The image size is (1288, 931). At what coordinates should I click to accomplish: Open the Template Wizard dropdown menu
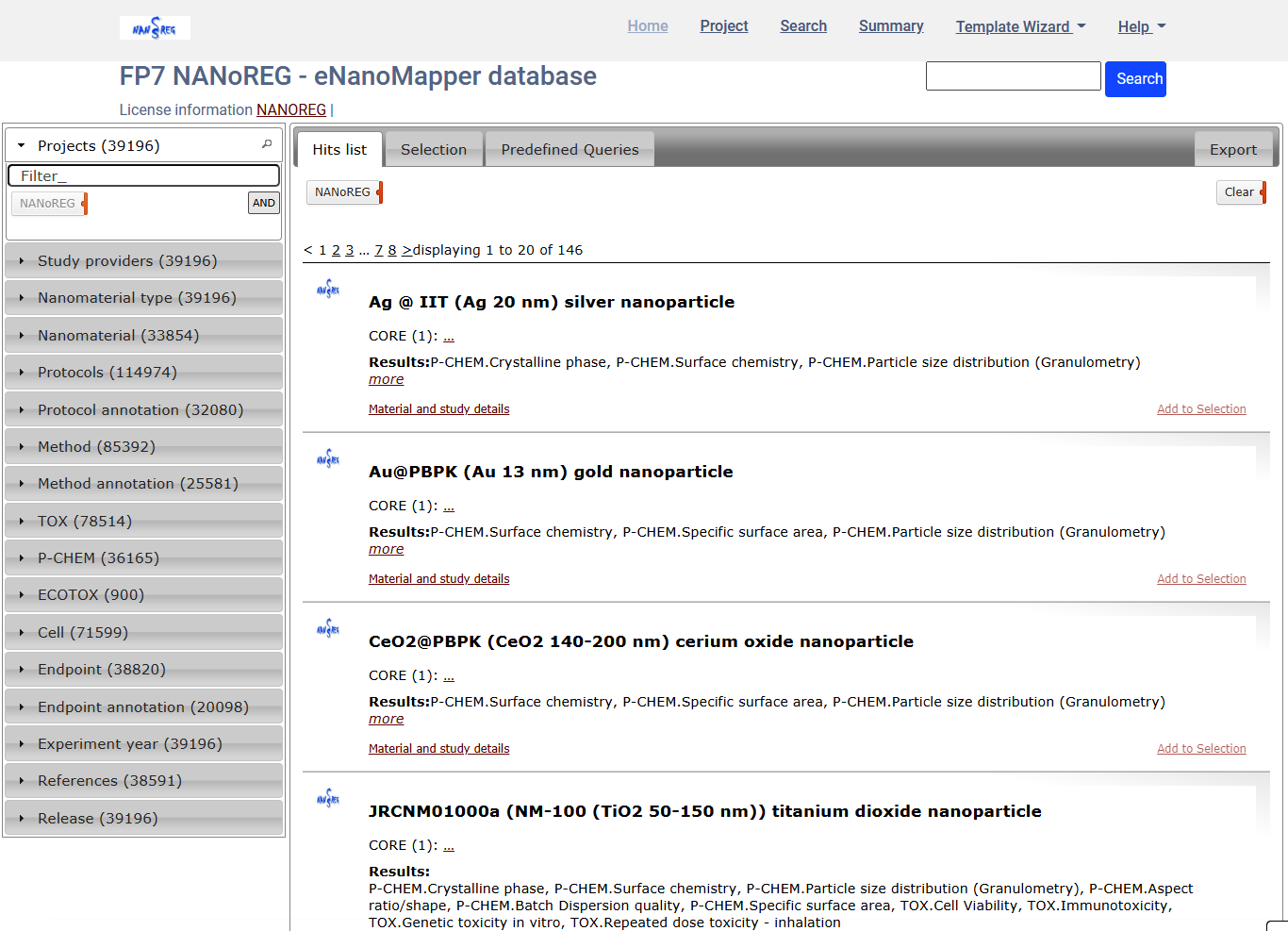pos(1020,26)
